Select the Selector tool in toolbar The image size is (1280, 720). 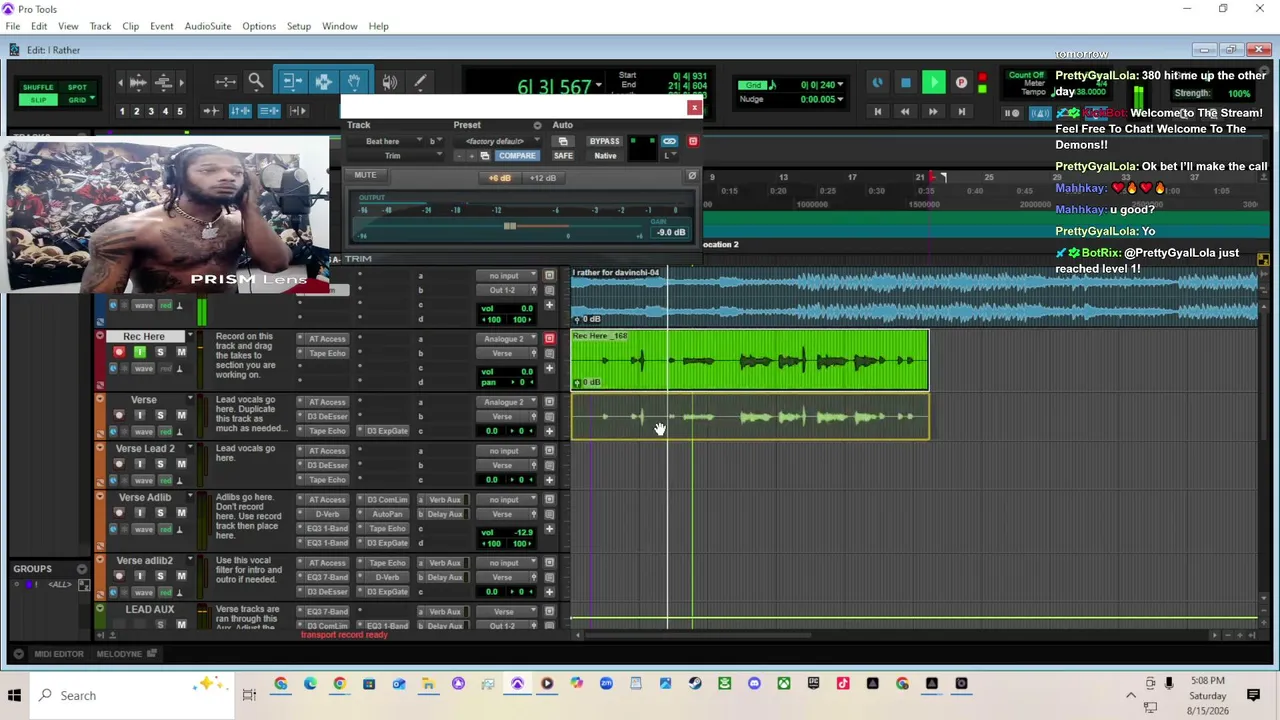323,82
